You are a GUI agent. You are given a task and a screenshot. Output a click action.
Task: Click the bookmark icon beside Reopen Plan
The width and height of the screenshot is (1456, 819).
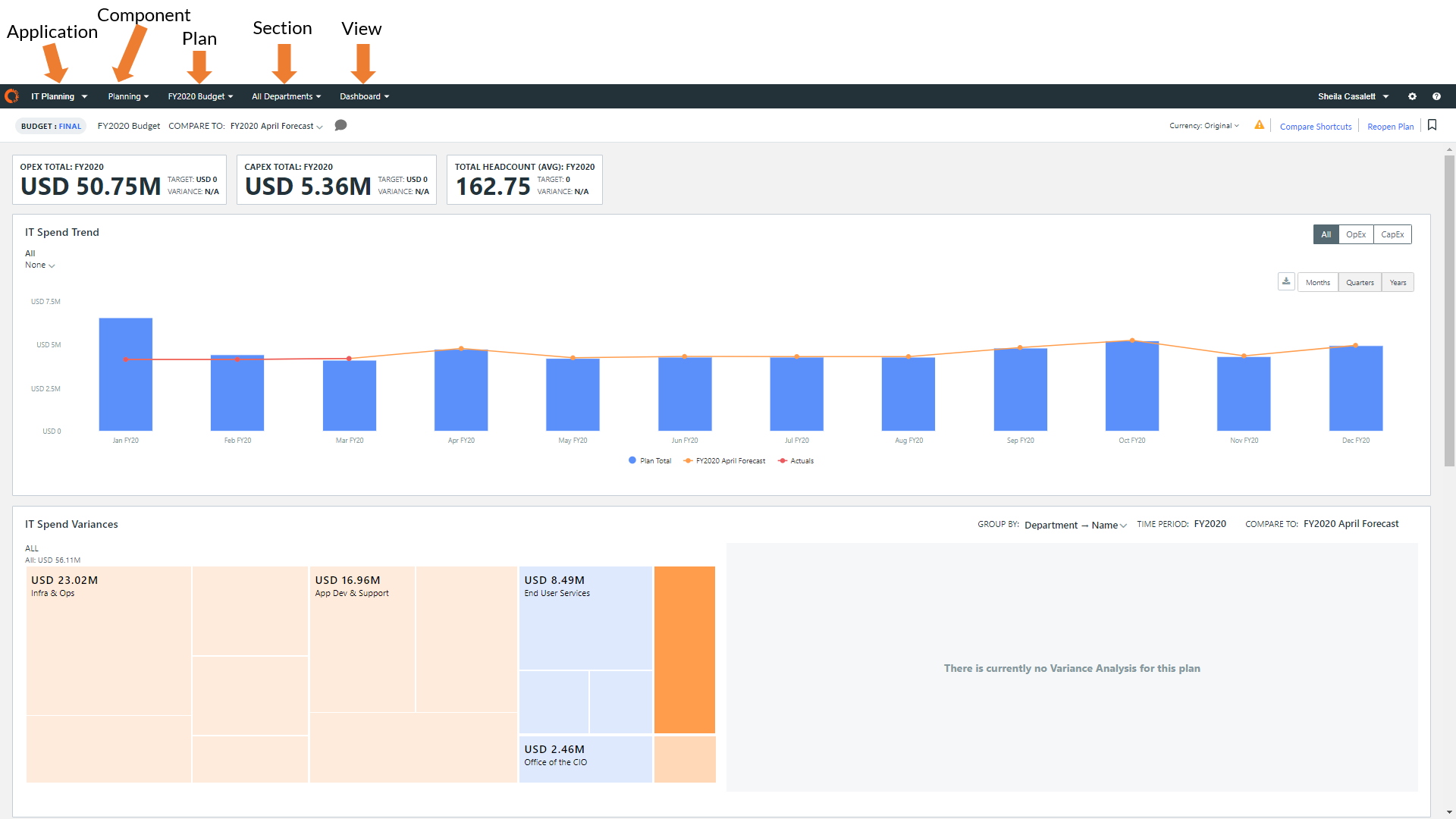tap(1432, 125)
